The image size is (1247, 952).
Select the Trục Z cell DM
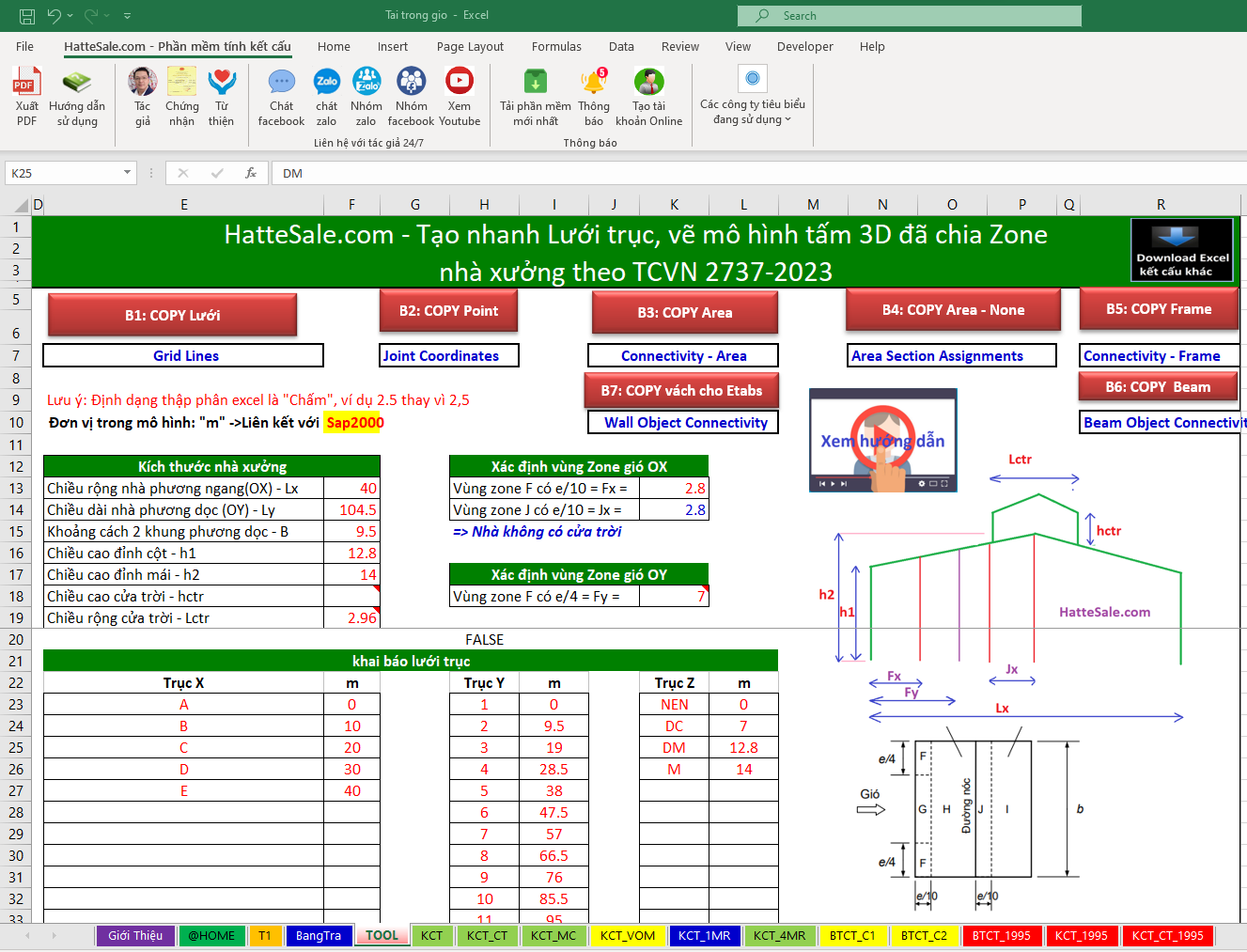click(674, 747)
